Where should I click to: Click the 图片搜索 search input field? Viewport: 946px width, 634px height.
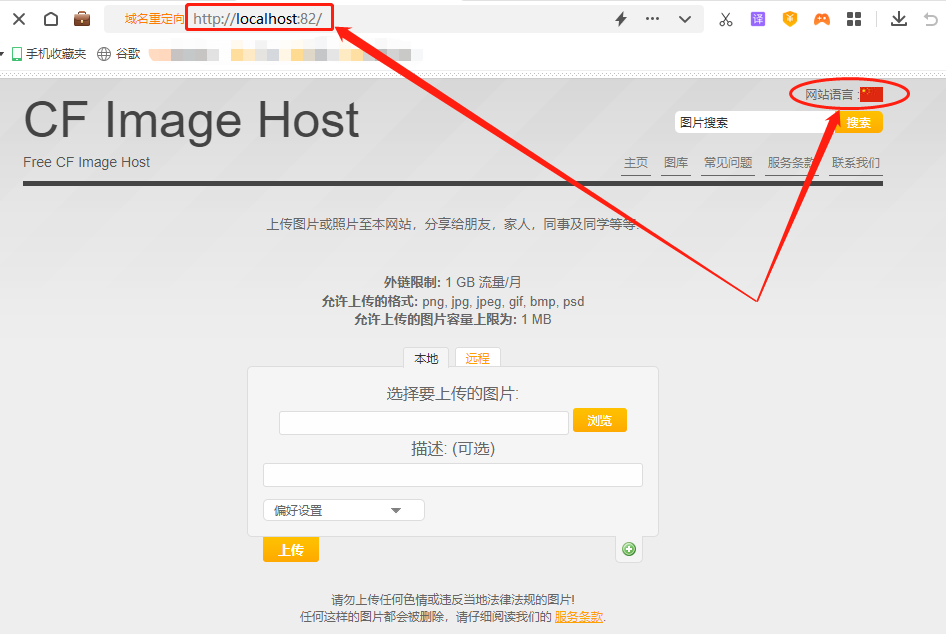click(753, 122)
